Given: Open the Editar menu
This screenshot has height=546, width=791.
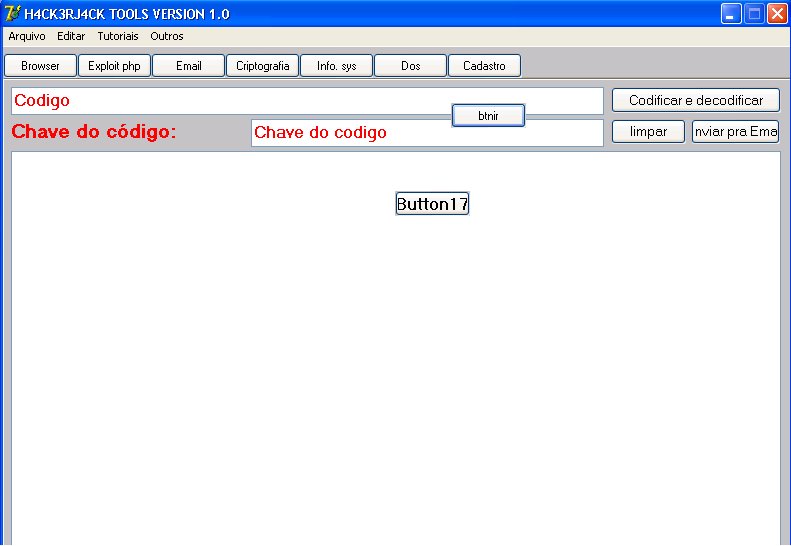Looking at the screenshot, I should pos(71,36).
